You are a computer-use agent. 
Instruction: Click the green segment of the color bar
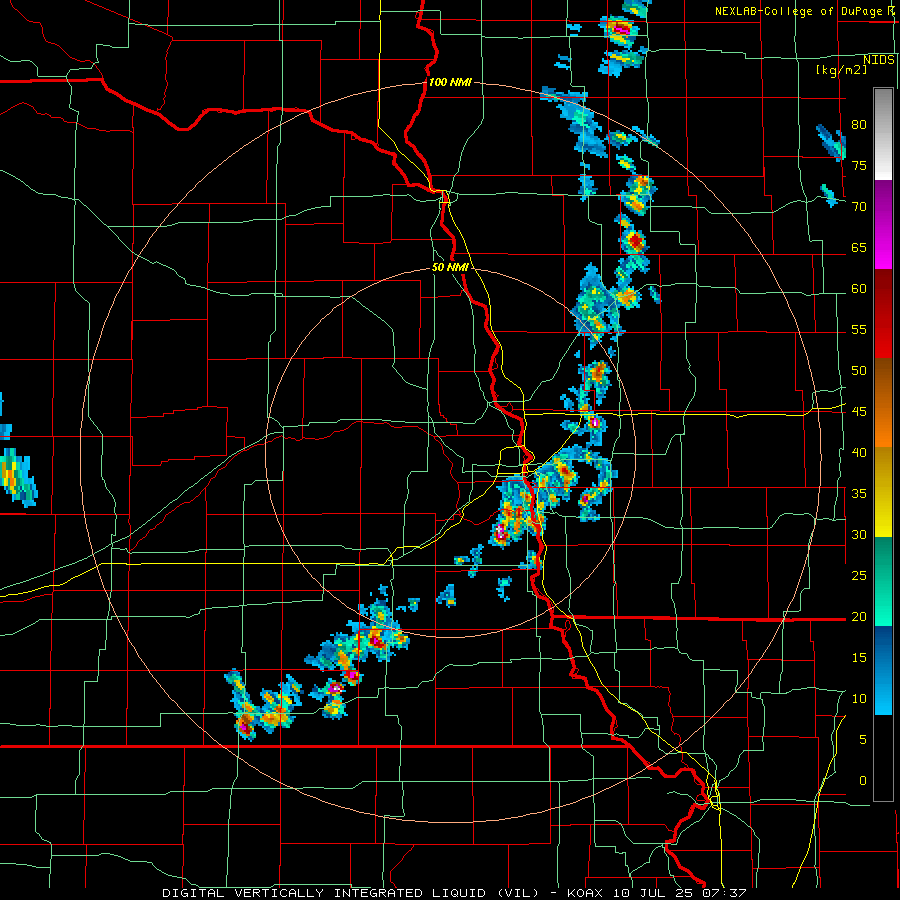(883, 581)
